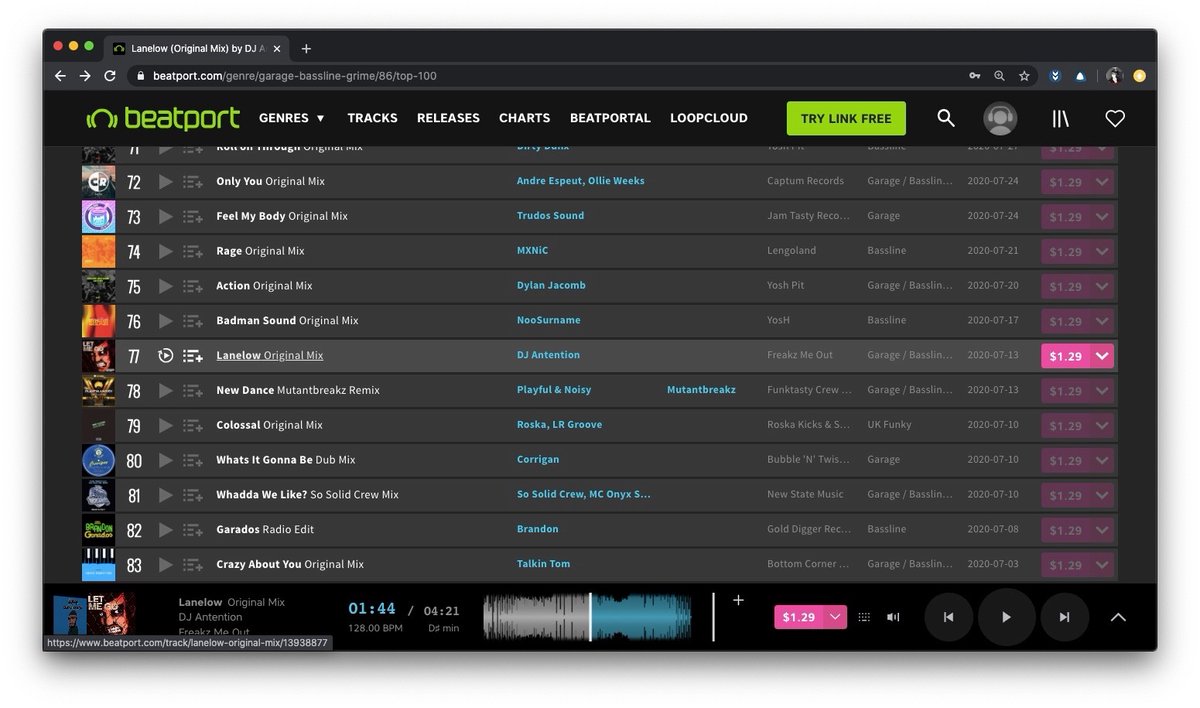Open label Freakz Me Out in list
The height and width of the screenshot is (708, 1200).
point(802,355)
